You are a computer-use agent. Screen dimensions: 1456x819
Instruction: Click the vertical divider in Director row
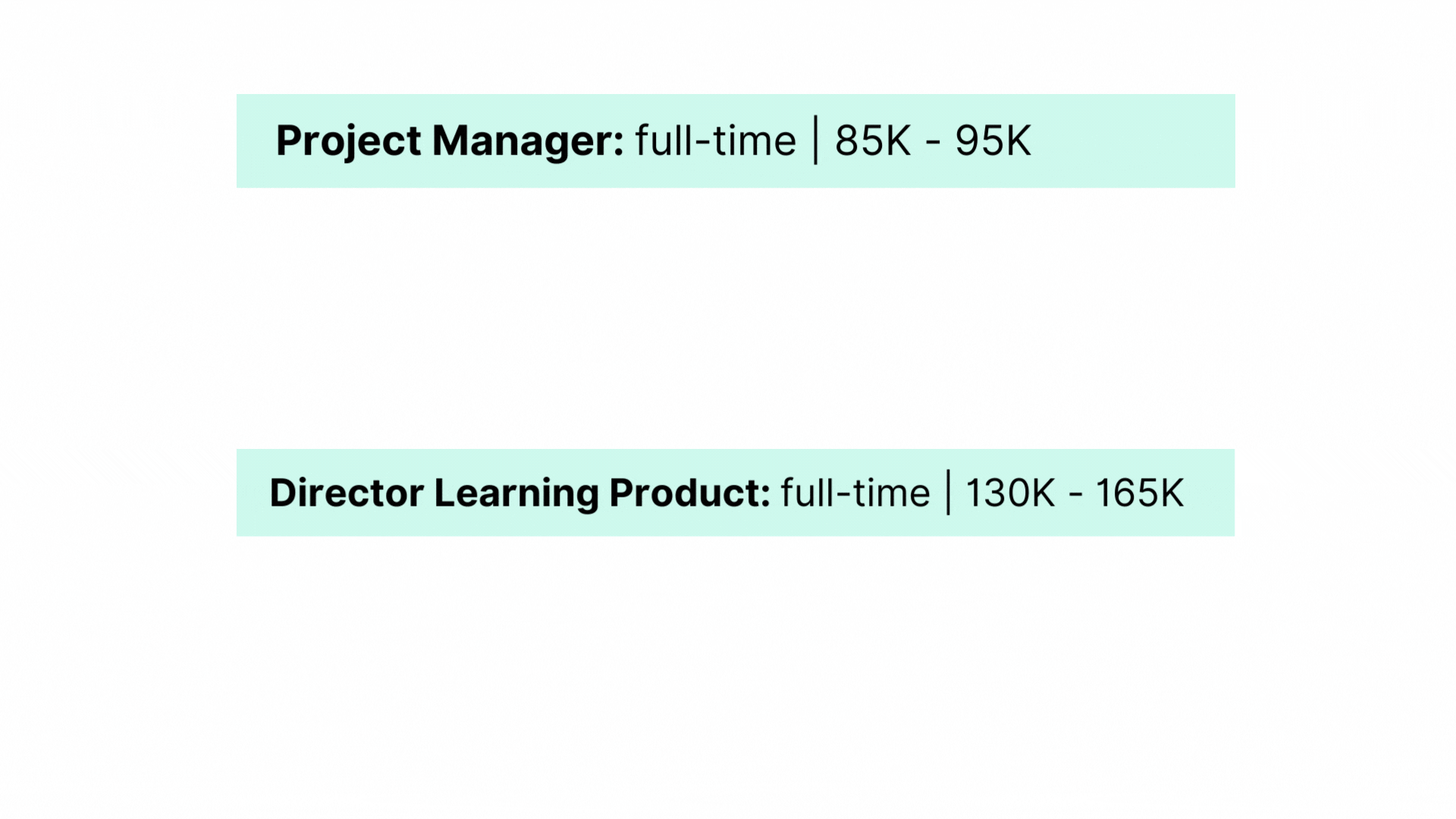(x=948, y=492)
